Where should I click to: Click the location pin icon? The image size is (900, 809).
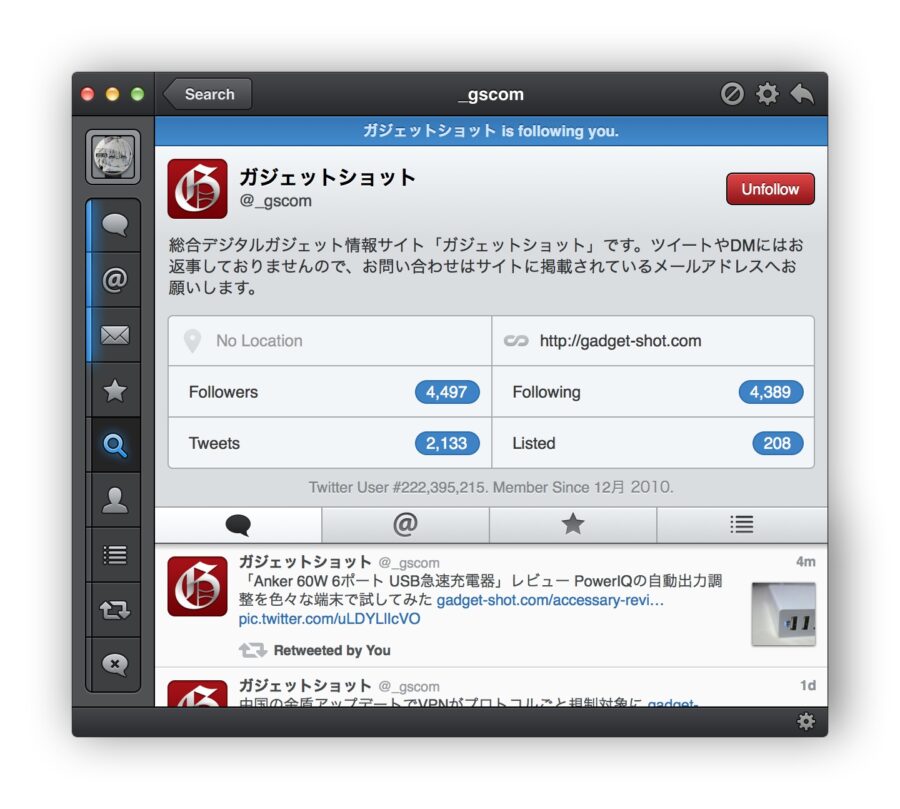192,341
